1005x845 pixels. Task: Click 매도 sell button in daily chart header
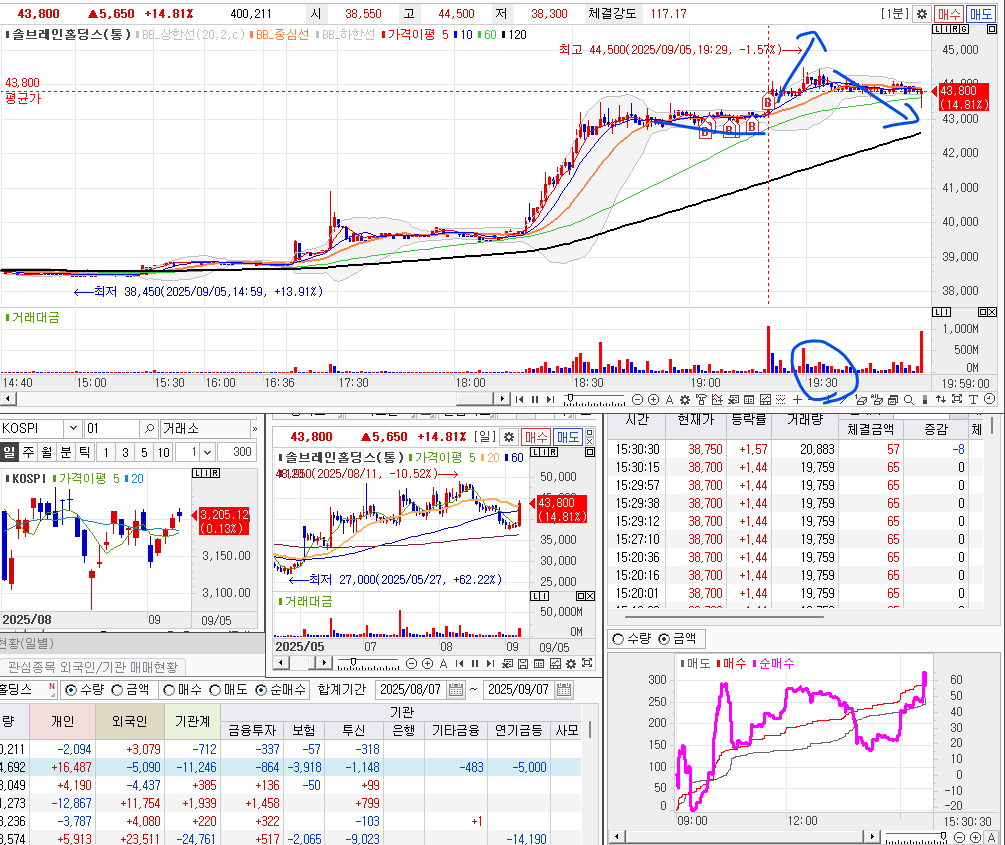coord(568,437)
